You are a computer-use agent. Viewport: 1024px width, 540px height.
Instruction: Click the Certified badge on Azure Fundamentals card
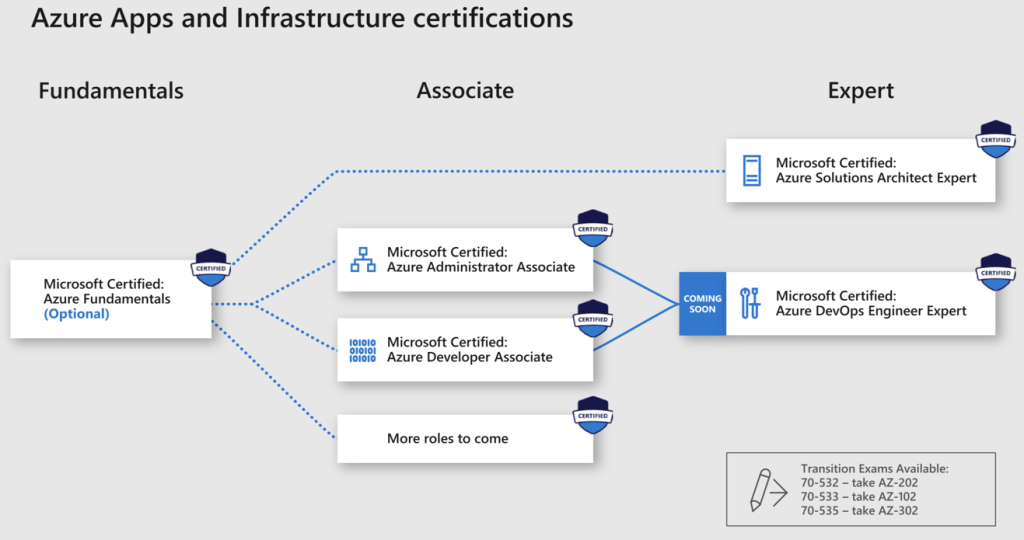tap(211, 268)
